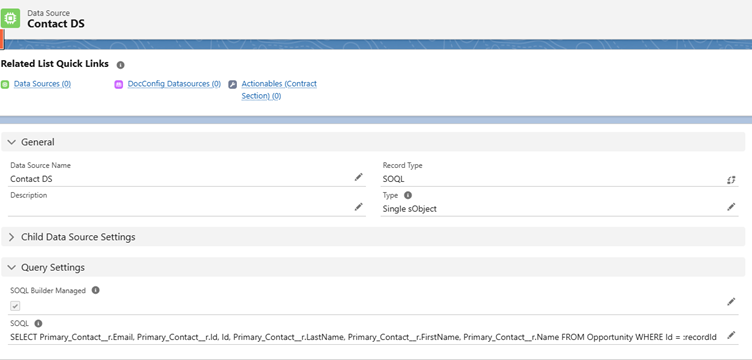Click the Related List Quick Links heading
This screenshot has height=360, width=752.
click(55, 64)
